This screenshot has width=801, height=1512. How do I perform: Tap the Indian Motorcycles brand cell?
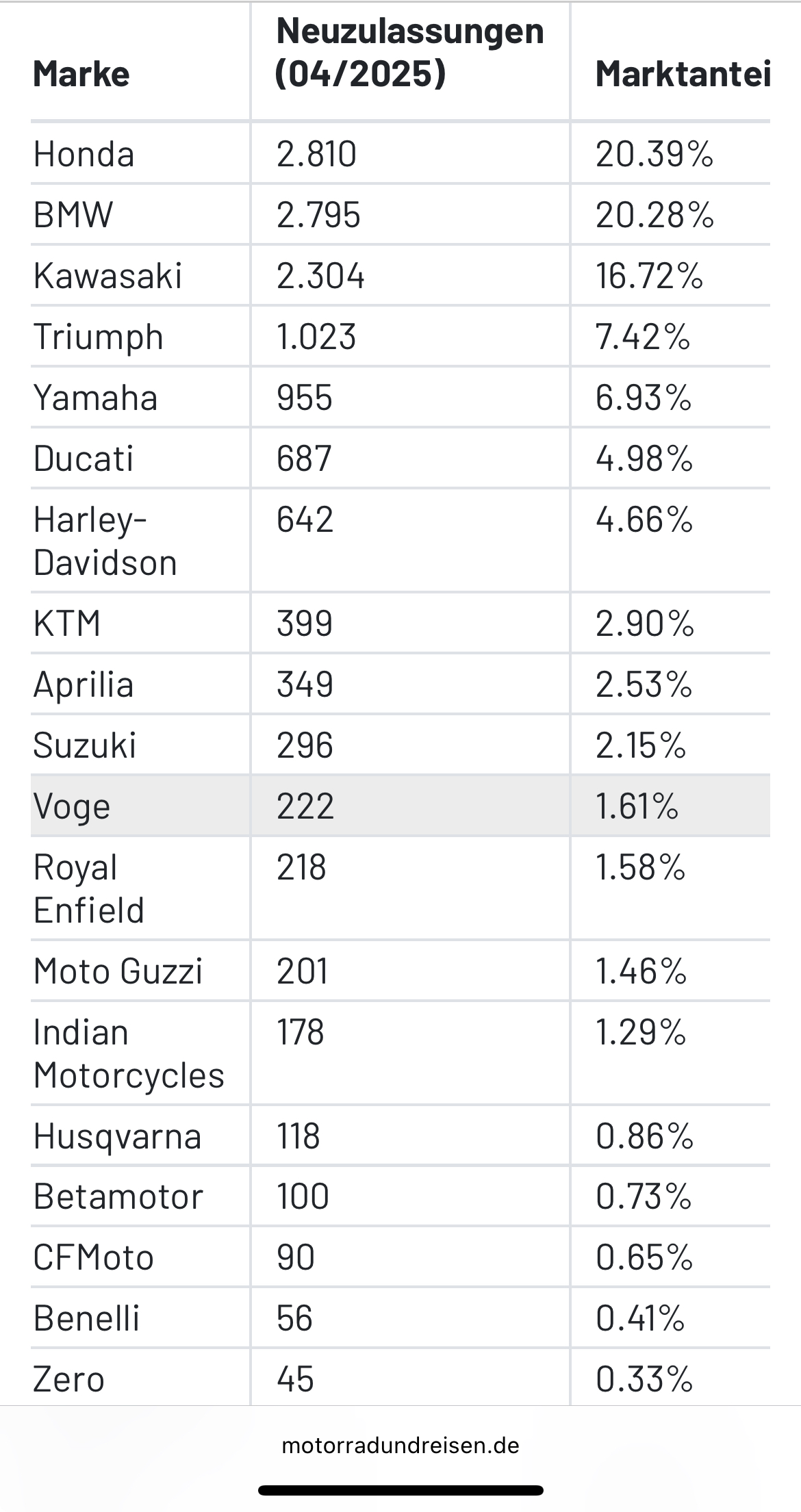(x=129, y=1053)
